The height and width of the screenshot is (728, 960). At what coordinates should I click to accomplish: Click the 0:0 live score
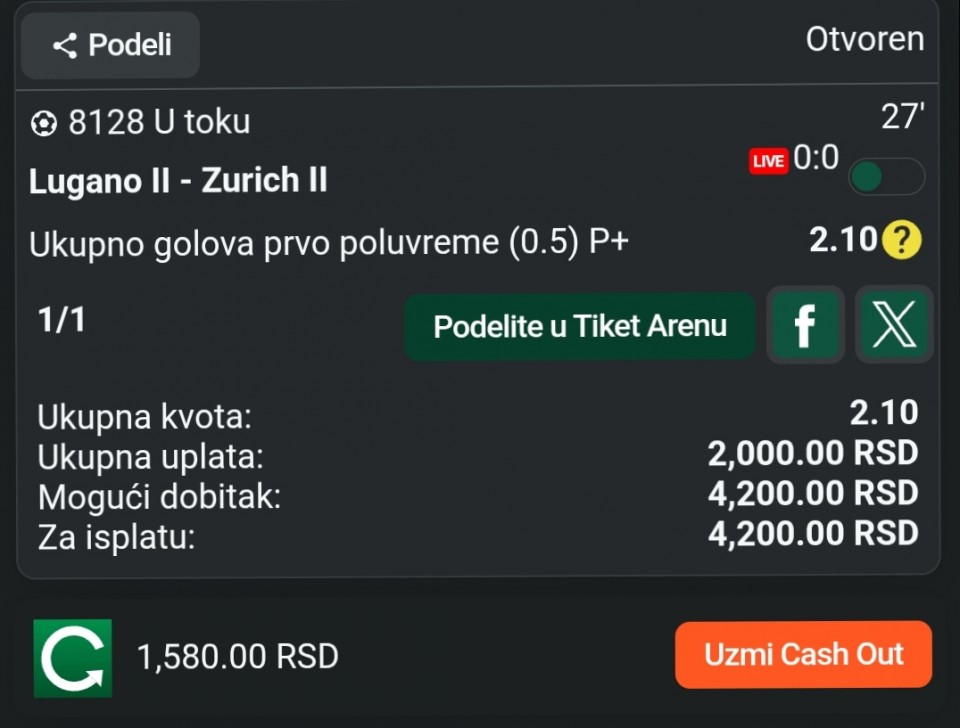click(x=816, y=158)
